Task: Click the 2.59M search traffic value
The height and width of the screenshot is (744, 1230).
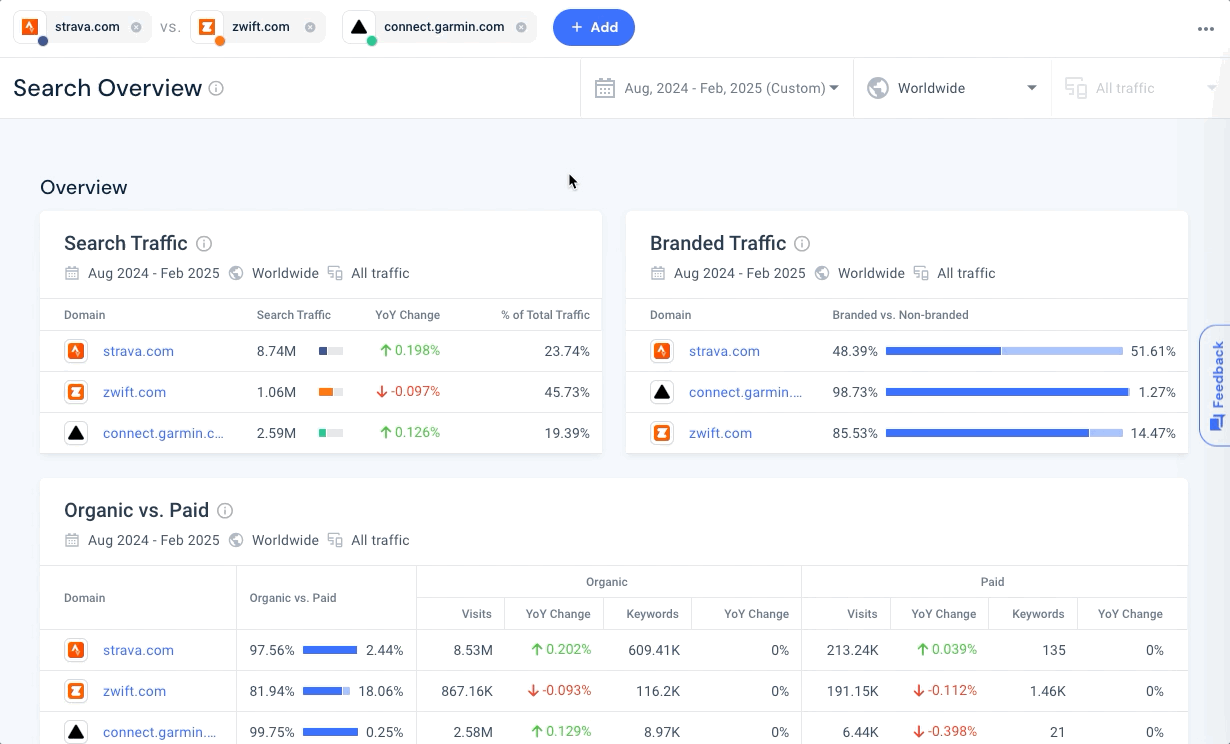Action: [x=276, y=433]
